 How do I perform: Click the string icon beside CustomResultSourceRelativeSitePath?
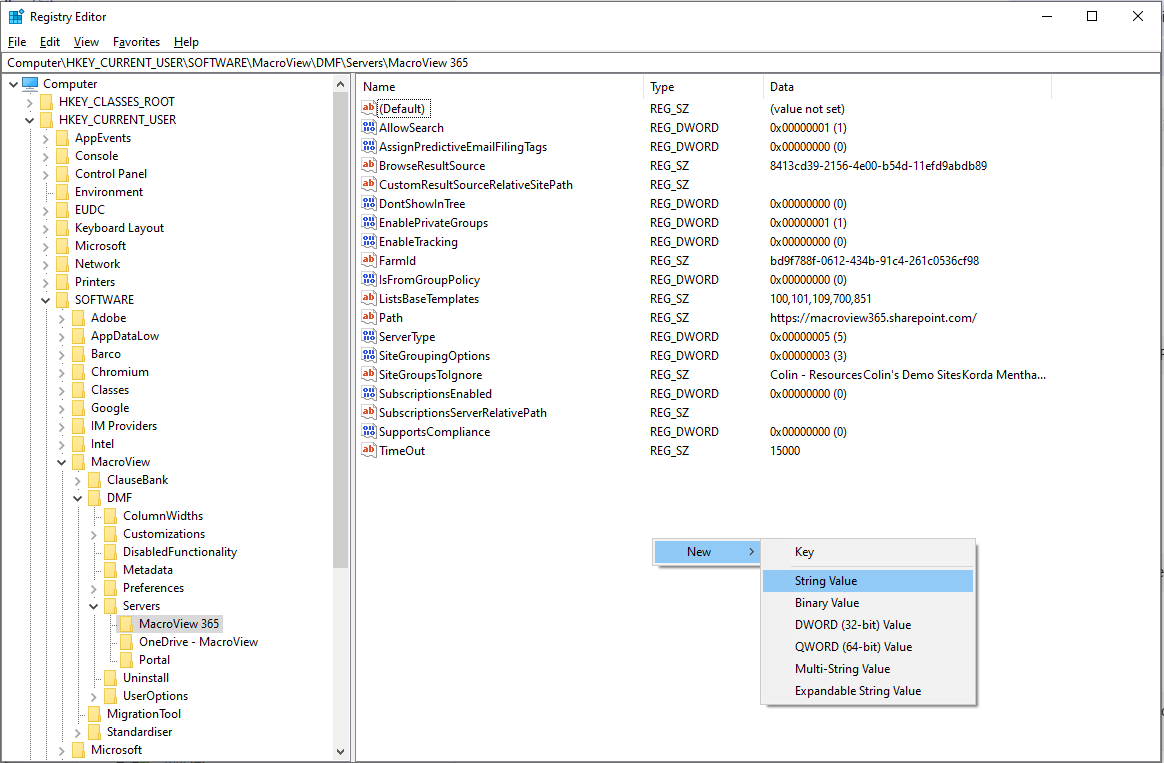(368, 184)
